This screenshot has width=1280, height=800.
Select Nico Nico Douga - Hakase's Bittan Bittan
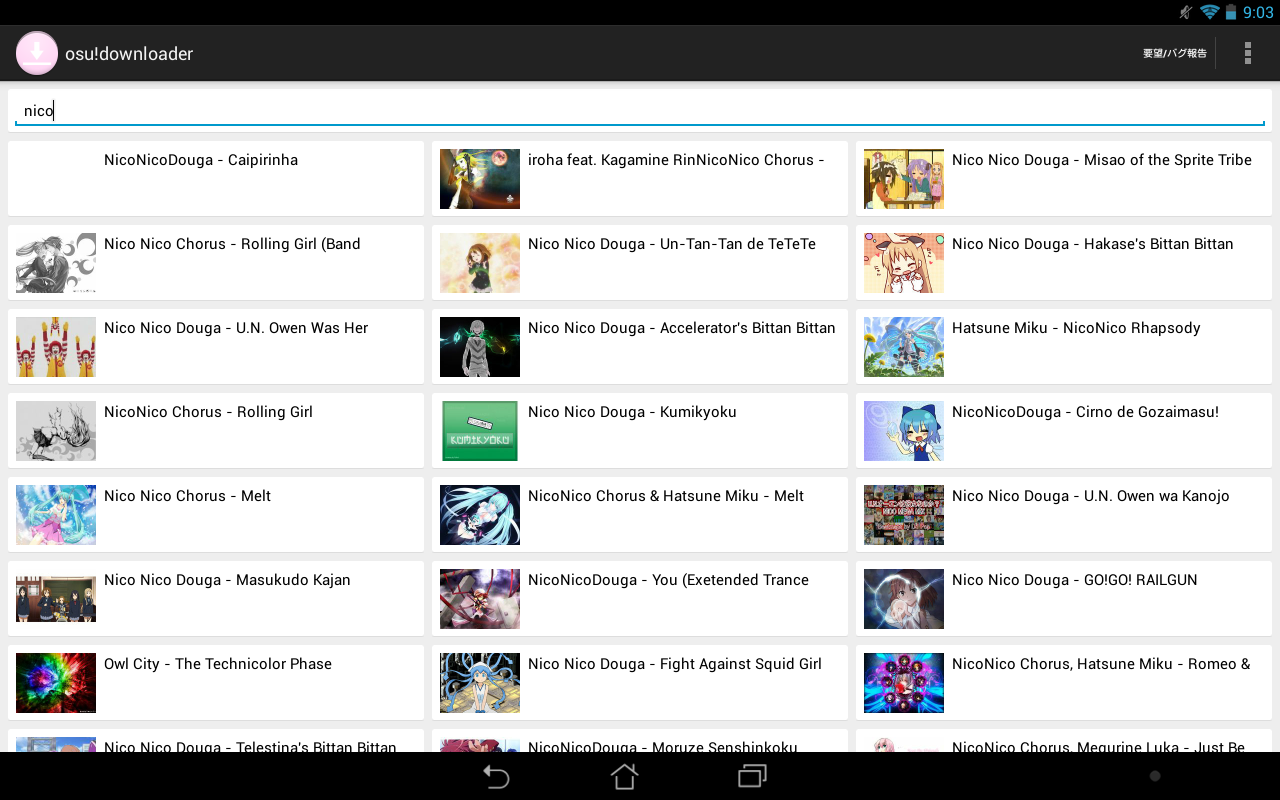1093,244
